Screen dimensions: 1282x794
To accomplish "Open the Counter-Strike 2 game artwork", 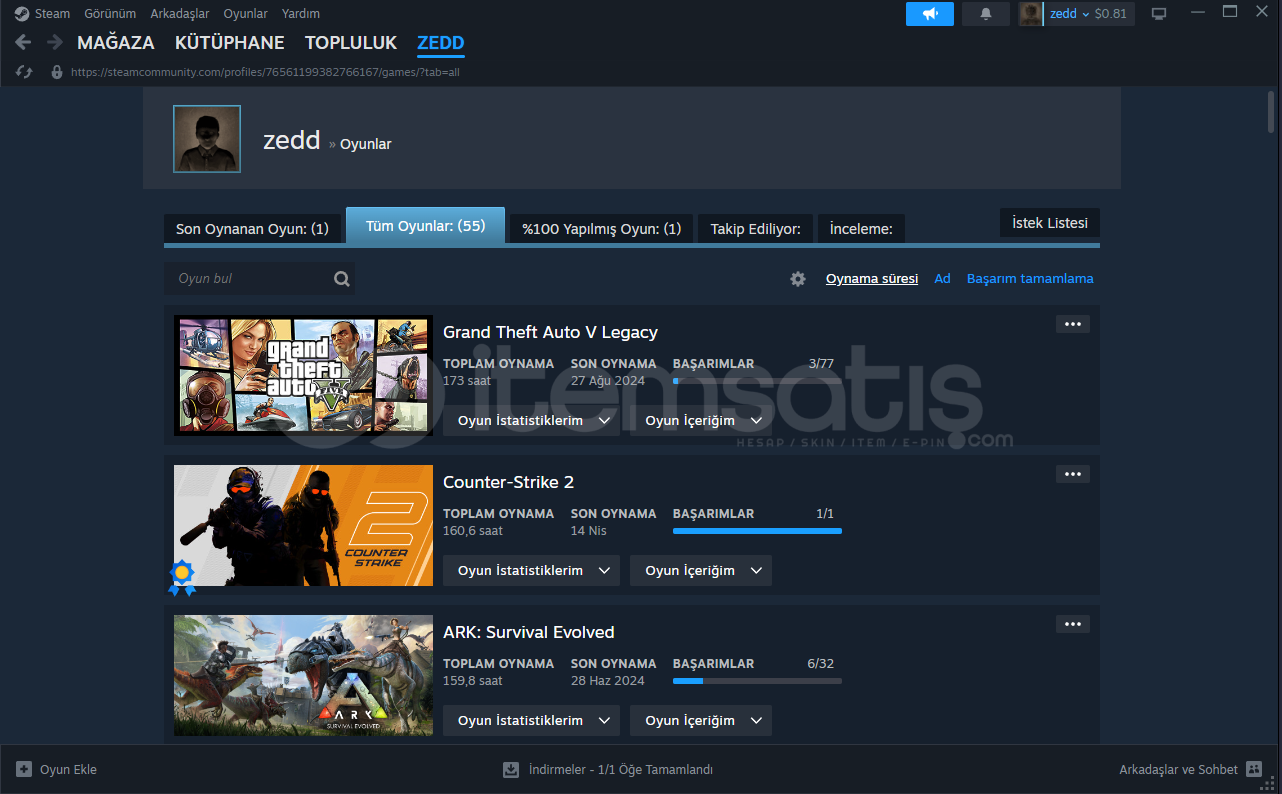I will [x=303, y=525].
